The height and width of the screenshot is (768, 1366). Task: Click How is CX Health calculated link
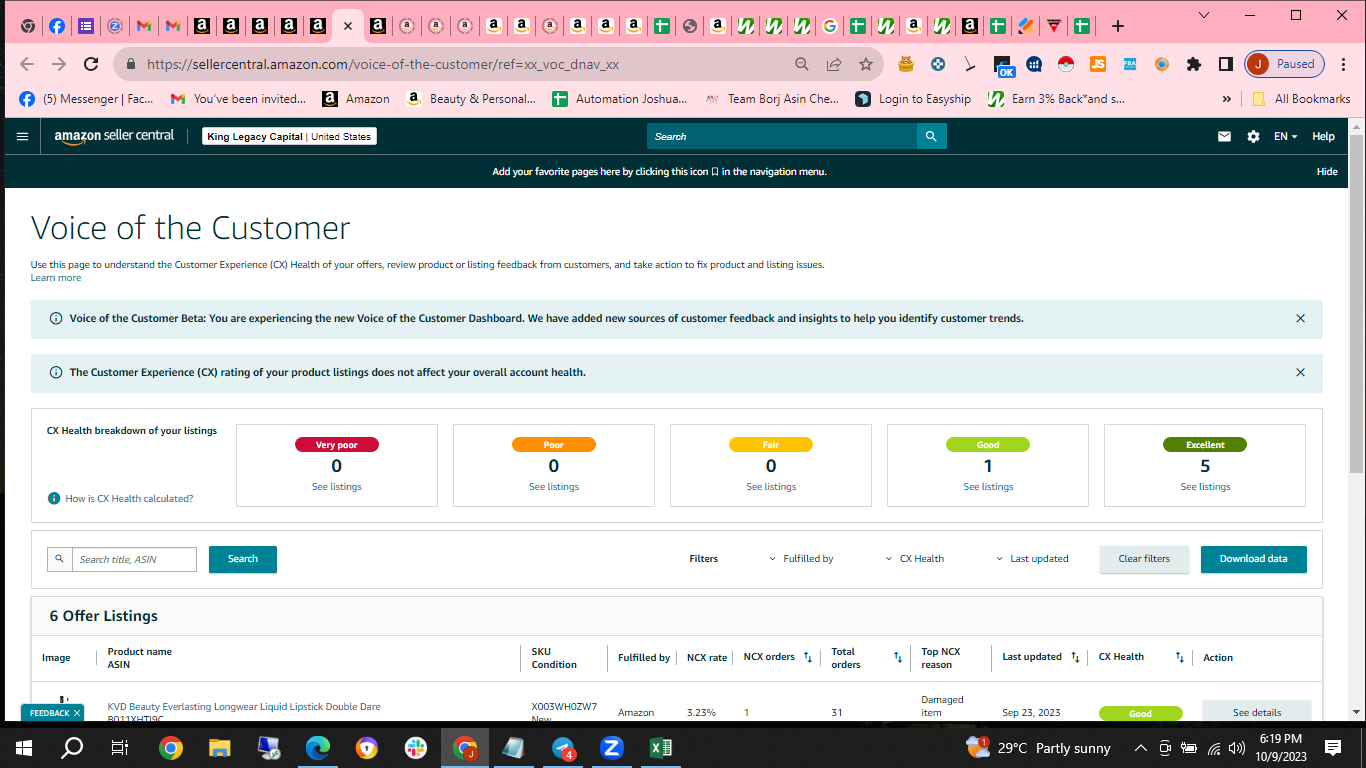[129, 498]
